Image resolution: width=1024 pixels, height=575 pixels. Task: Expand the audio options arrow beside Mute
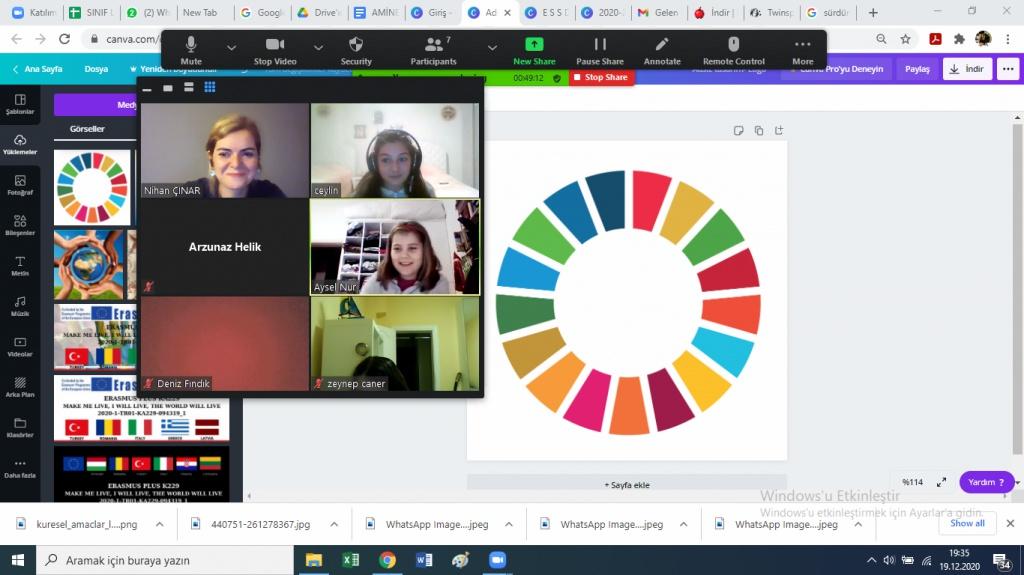tap(232, 47)
